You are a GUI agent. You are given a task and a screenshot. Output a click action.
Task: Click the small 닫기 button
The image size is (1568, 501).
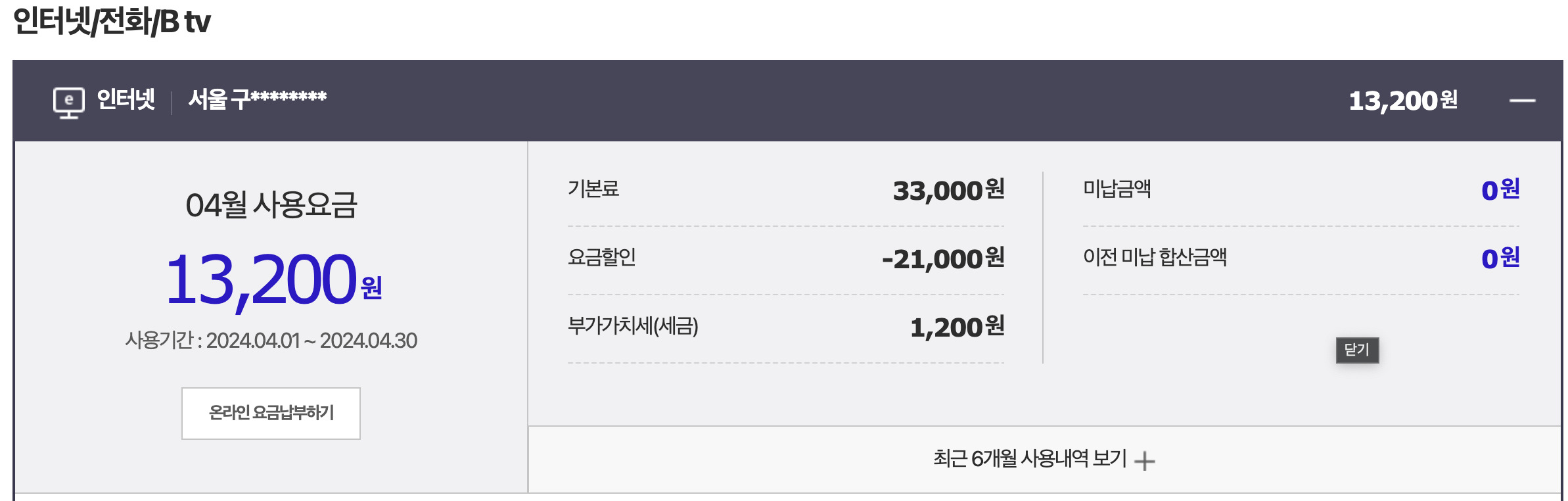point(1357,350)
